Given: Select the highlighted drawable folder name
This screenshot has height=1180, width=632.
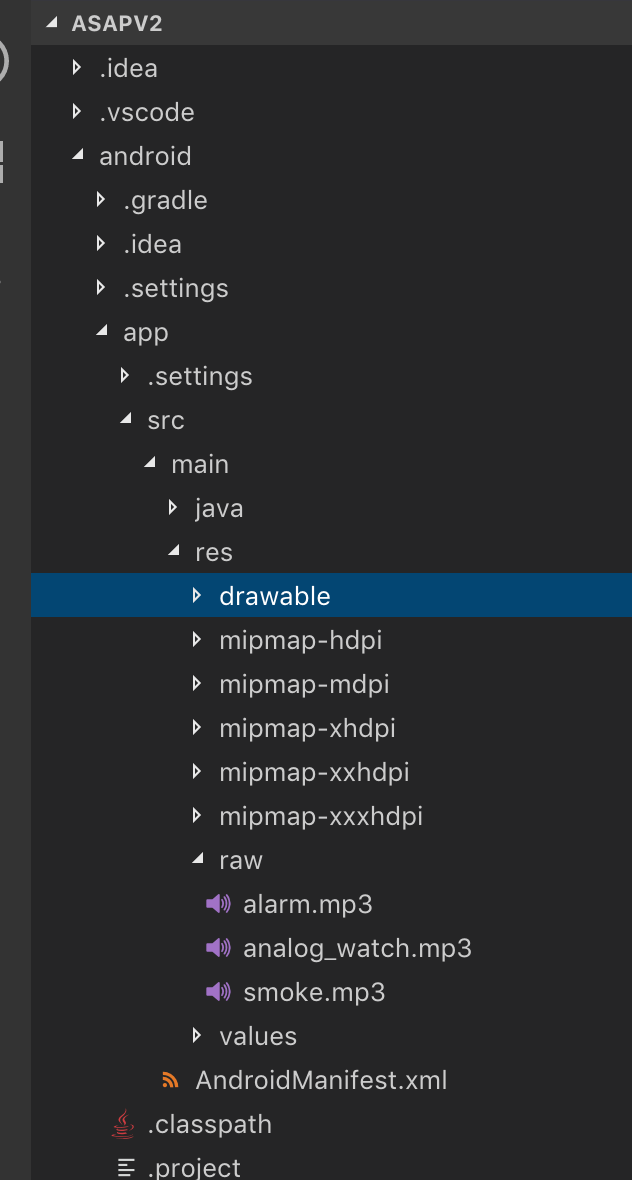Looking at the screenshot, I should 275,596.
